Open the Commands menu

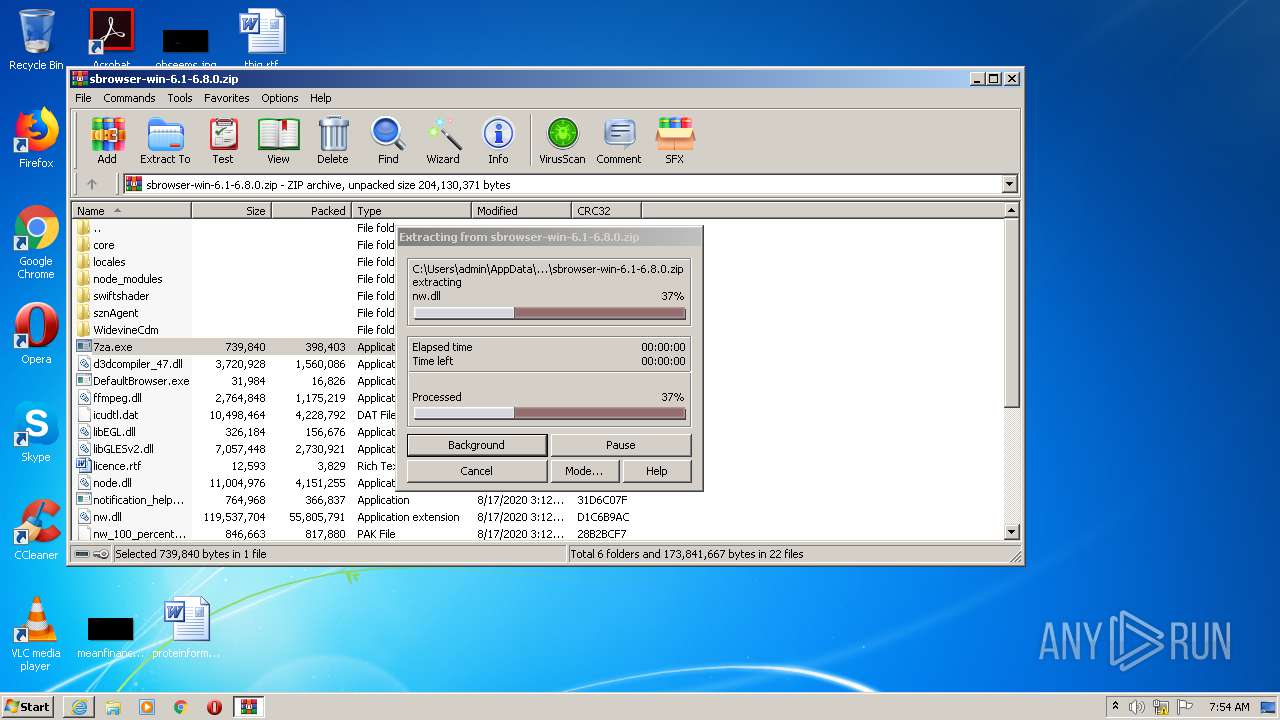[x=129, y=98]
